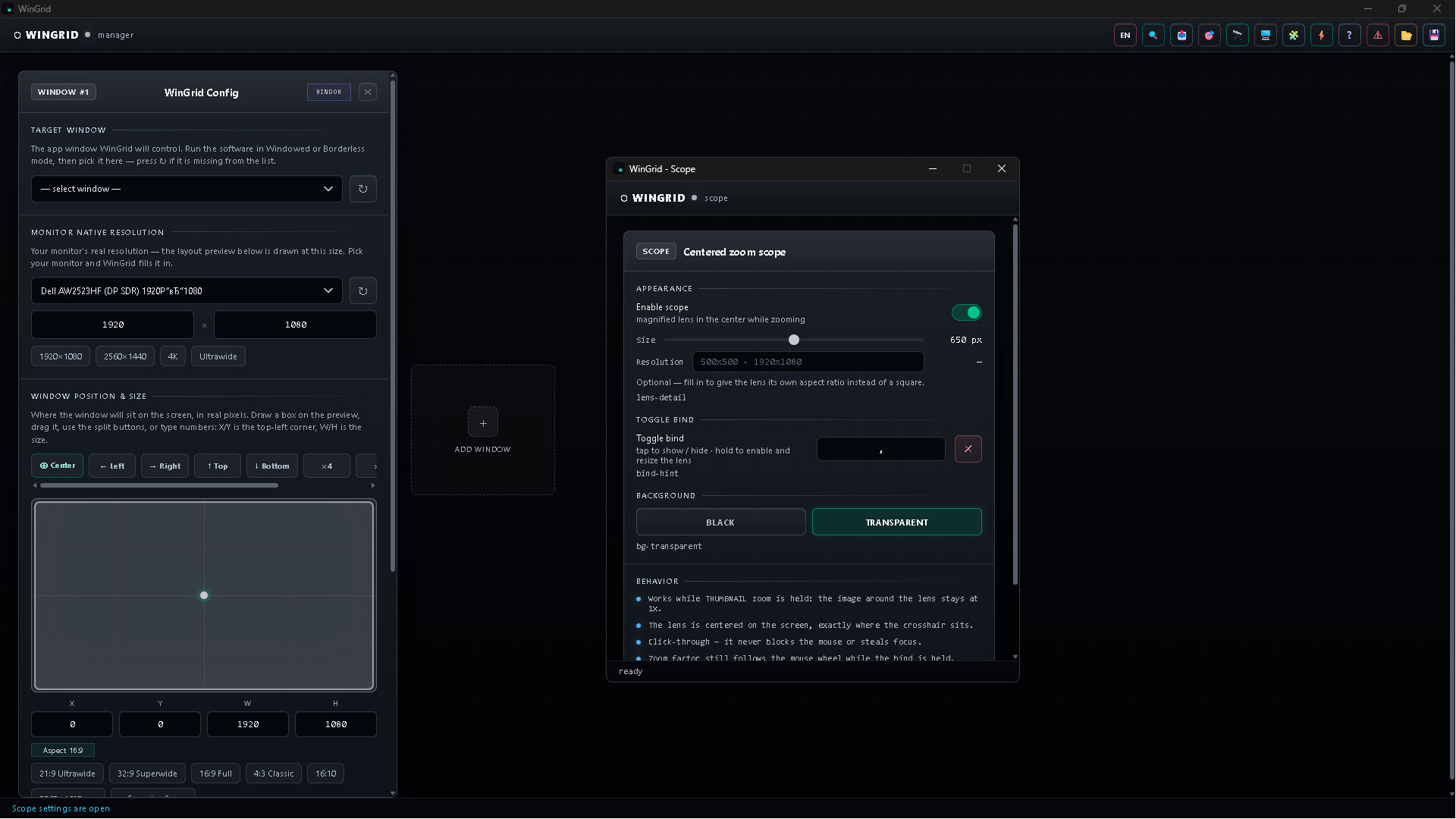Snap window to Right split
The height and width of the screenshot is (819, 1456).
coord(165,466)
